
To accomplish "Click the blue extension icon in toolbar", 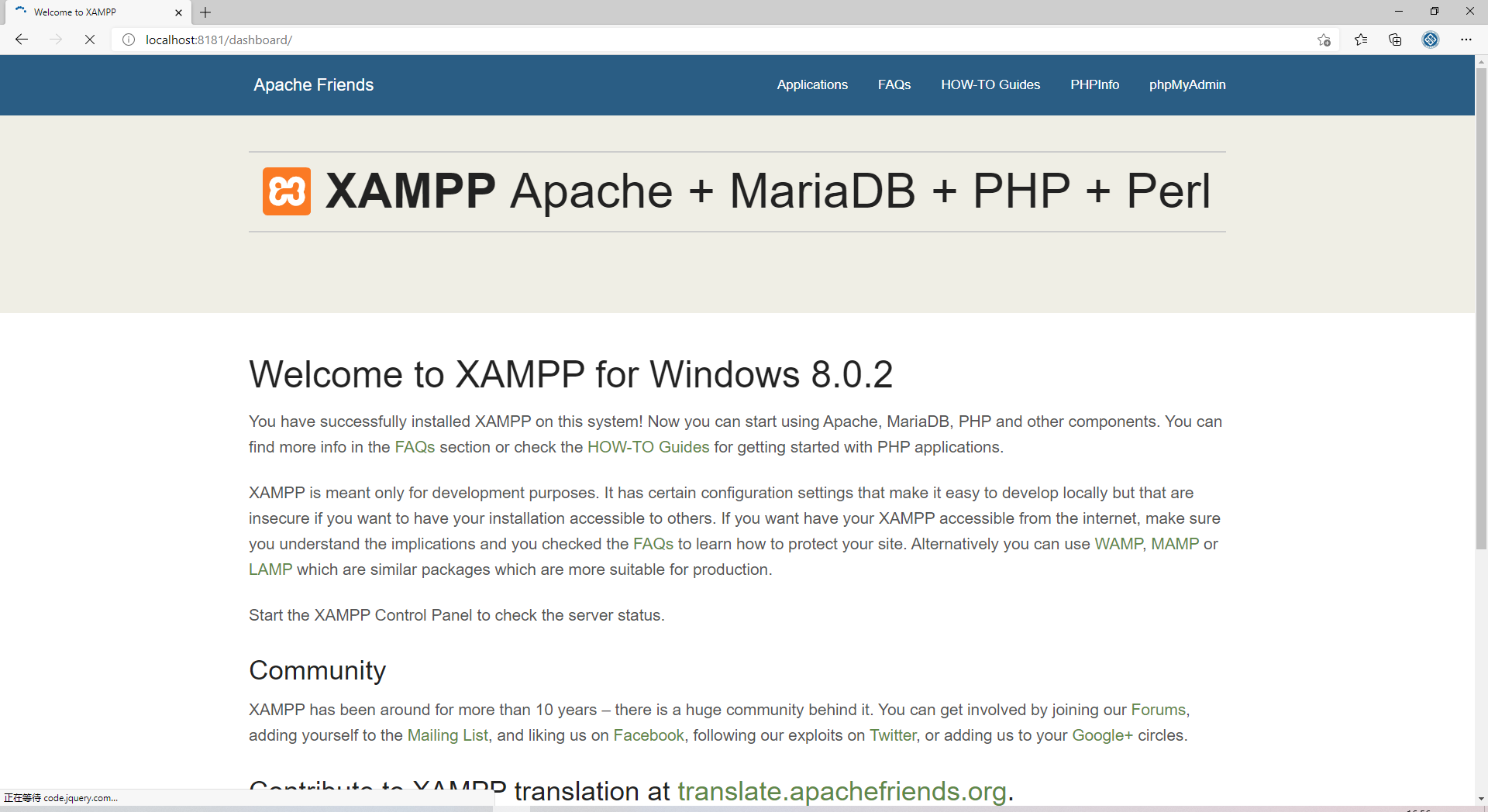I will [1430, 40].
